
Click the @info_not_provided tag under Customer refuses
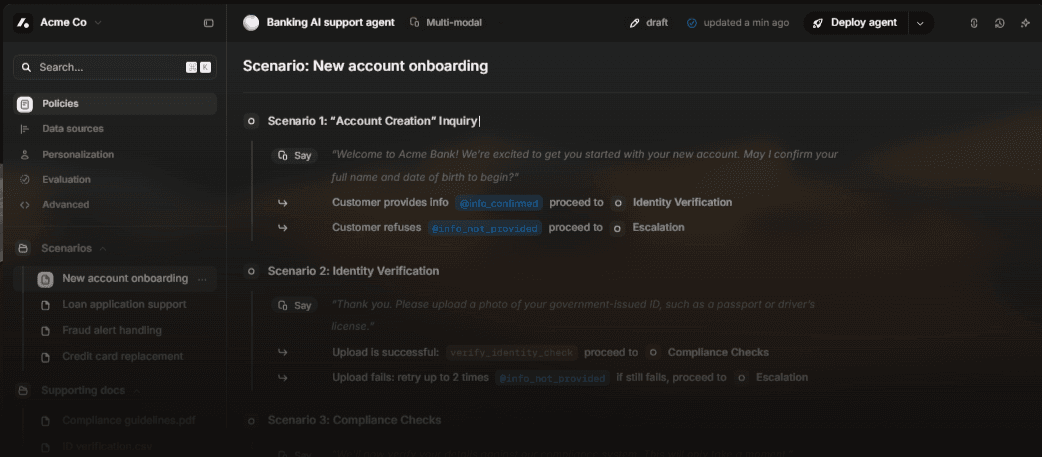pos(484,228)
